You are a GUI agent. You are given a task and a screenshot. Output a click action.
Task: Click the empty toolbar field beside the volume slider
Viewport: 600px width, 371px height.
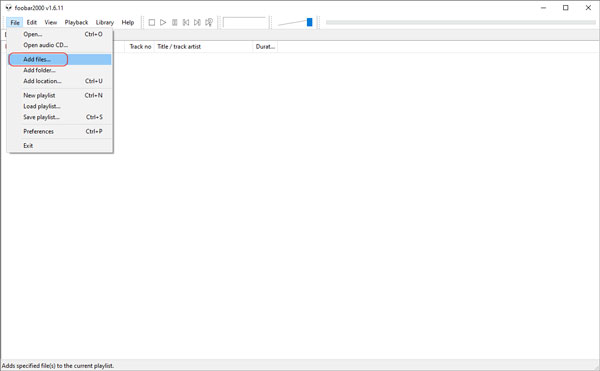244,22
